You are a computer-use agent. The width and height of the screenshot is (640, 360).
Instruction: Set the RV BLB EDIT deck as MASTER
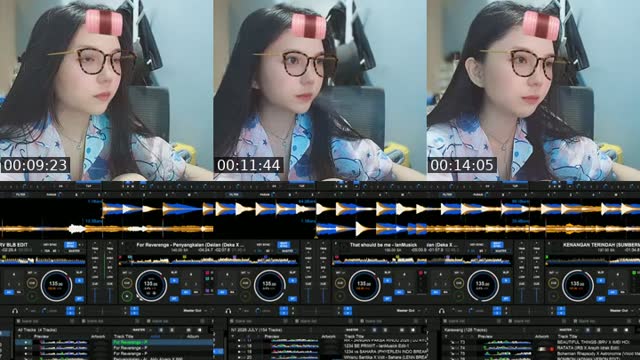74,251
